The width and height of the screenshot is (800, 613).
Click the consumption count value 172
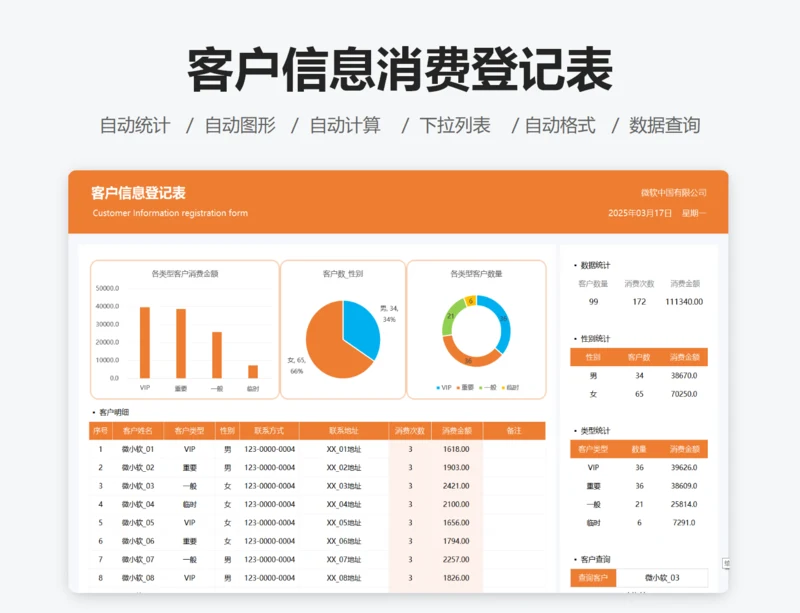coord(639,302)
